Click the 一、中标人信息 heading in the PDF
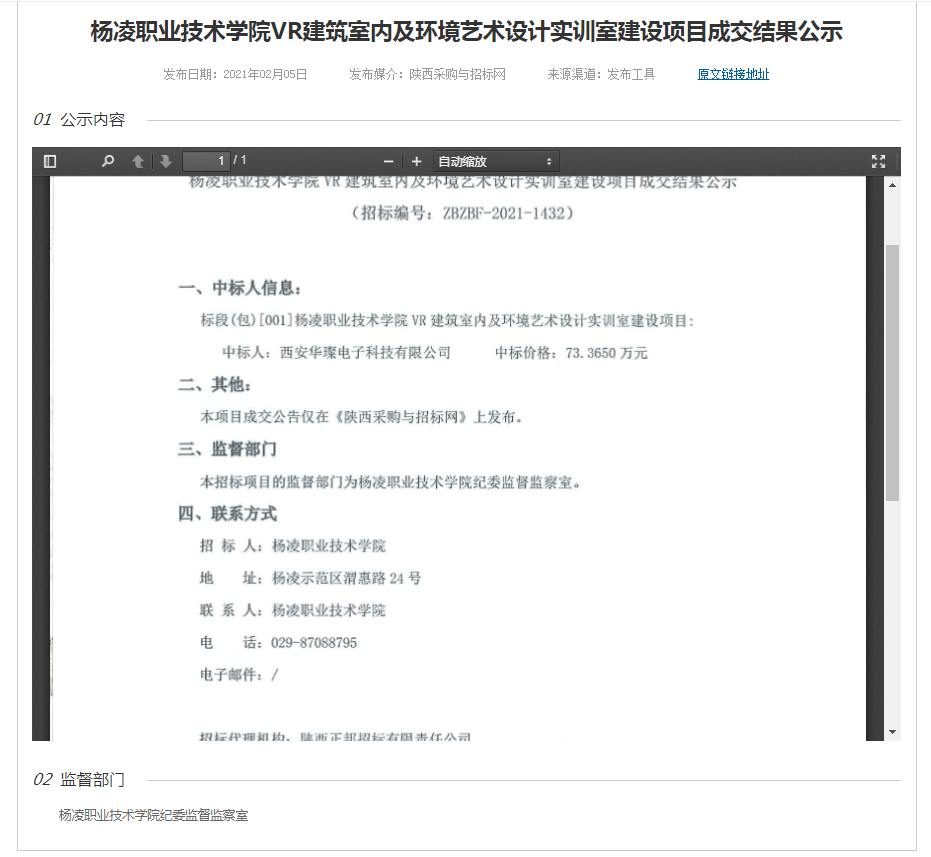931x857 pixels. pyautogui.click(x=240, y=288)
